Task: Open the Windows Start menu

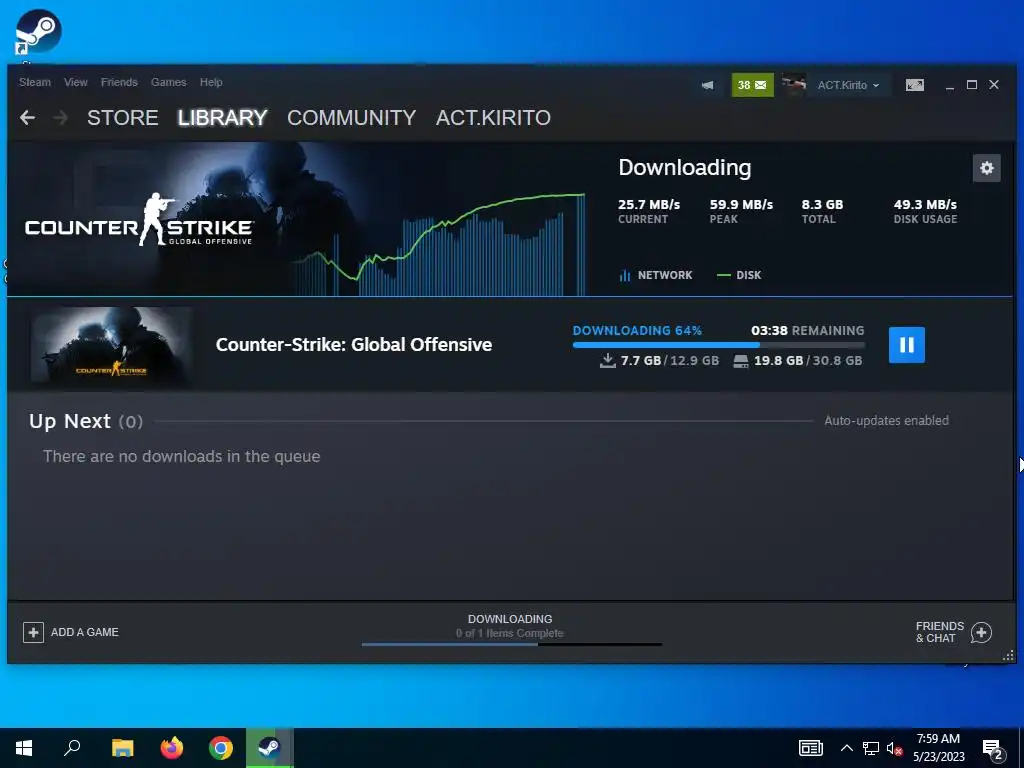Action: tap(24, 748)
